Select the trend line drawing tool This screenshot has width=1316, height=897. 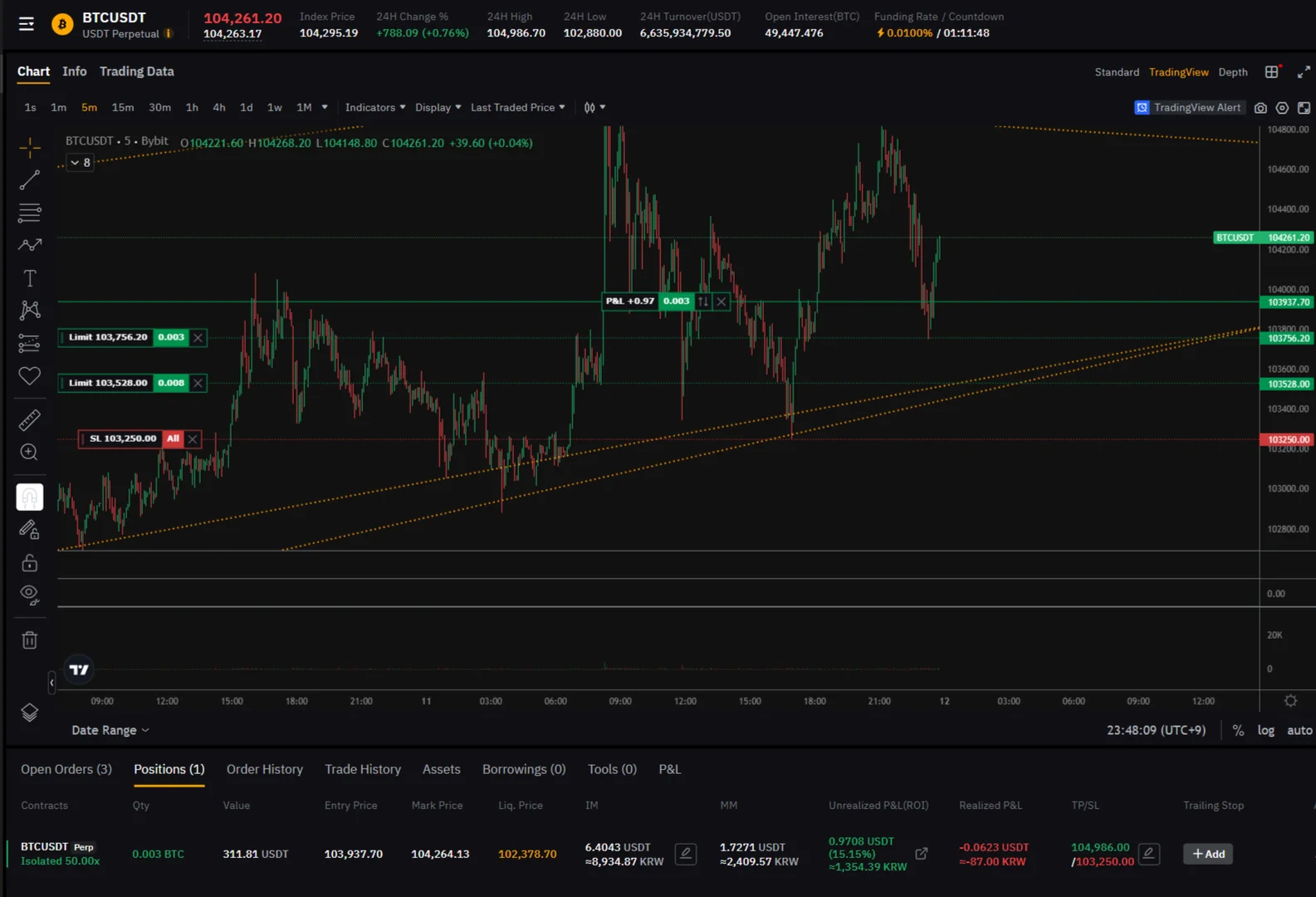[30, 180]
